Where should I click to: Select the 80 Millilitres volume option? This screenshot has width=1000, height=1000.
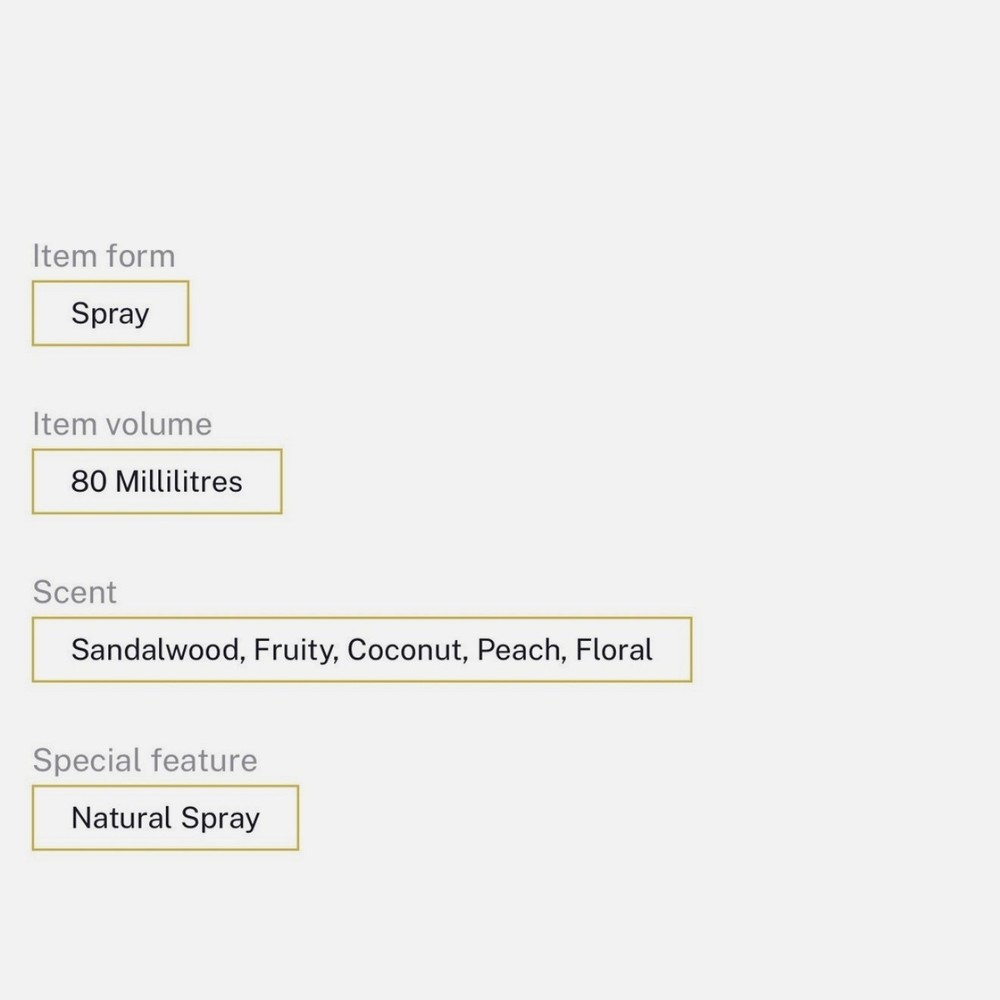click(157, 482)
